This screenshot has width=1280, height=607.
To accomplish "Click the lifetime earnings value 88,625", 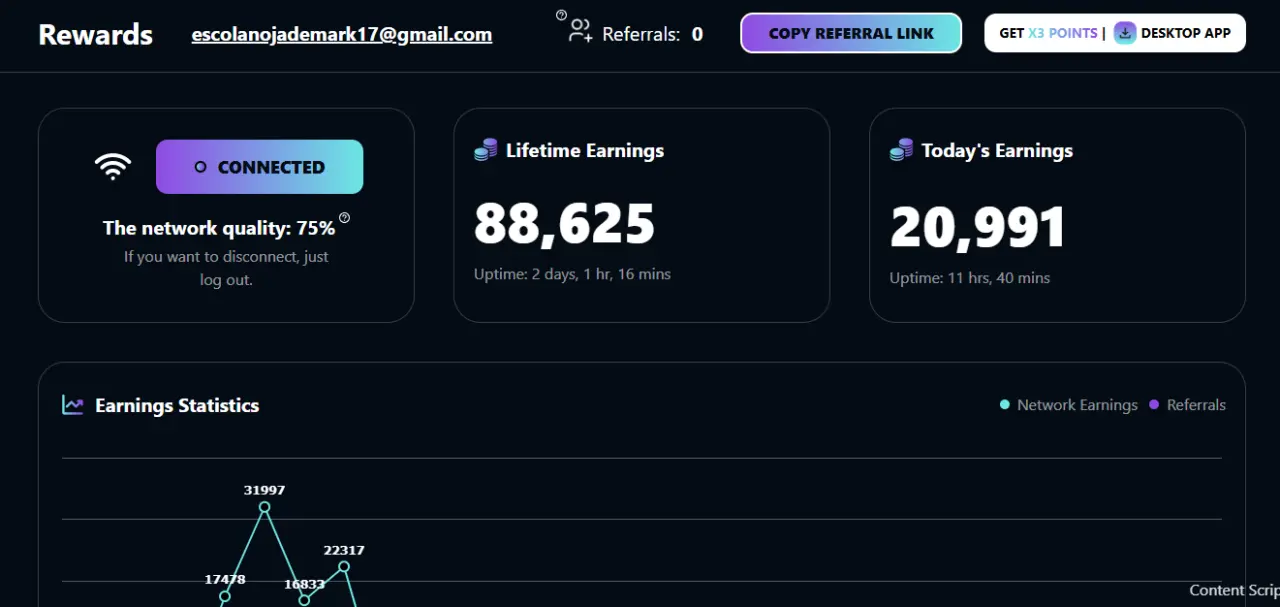I will (x=565, y=223).
